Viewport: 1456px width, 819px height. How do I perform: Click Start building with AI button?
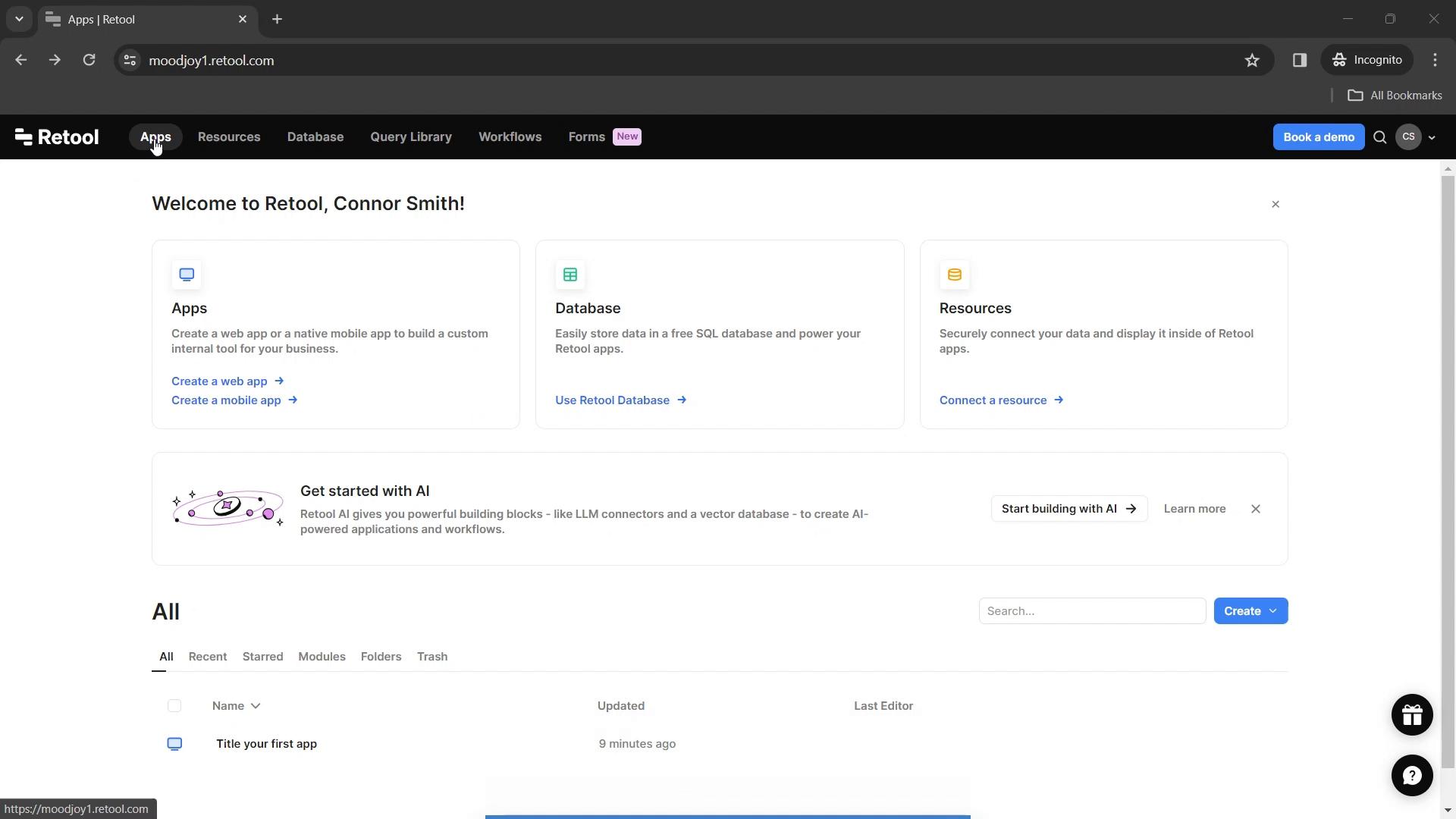(1069, 509)
